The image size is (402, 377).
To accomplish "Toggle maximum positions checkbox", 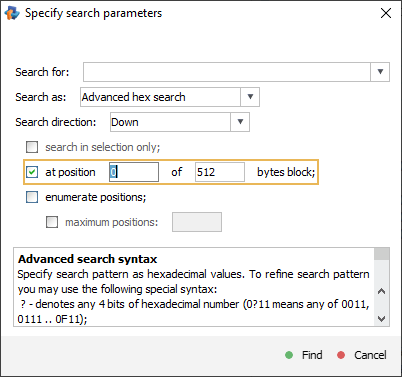I will (x=52, y=222).
